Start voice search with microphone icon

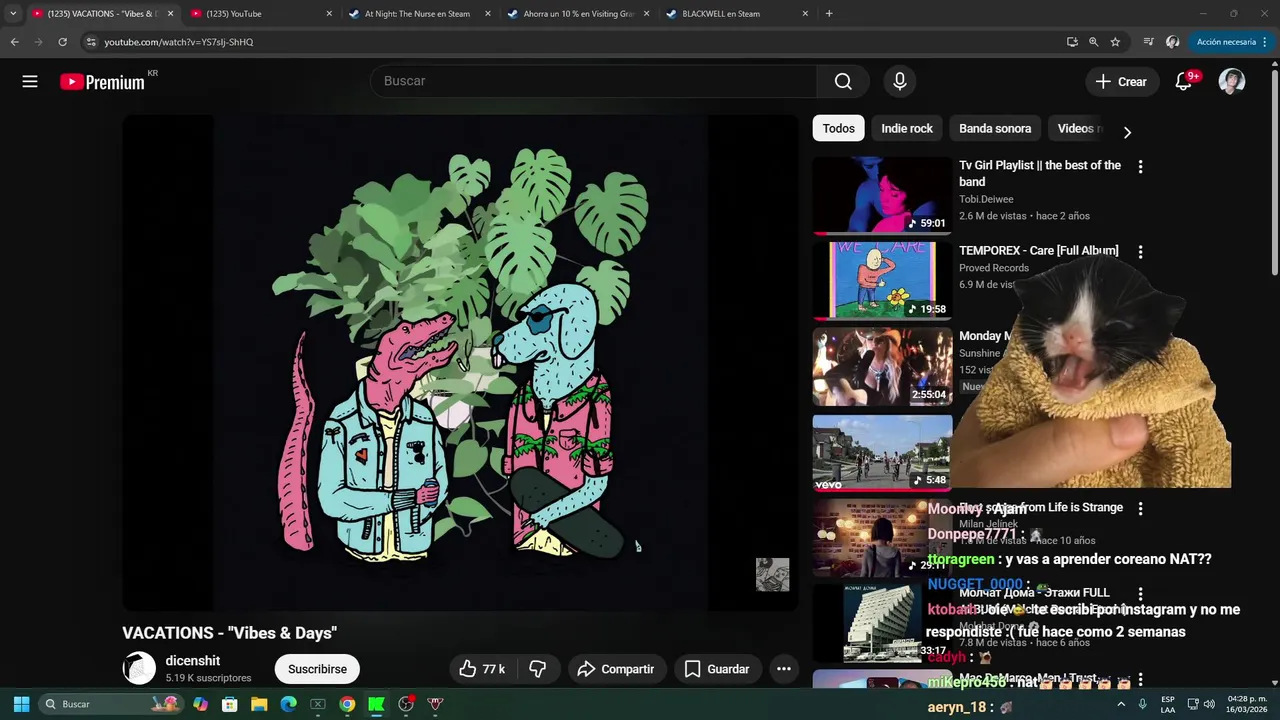(x=900, y=81)
